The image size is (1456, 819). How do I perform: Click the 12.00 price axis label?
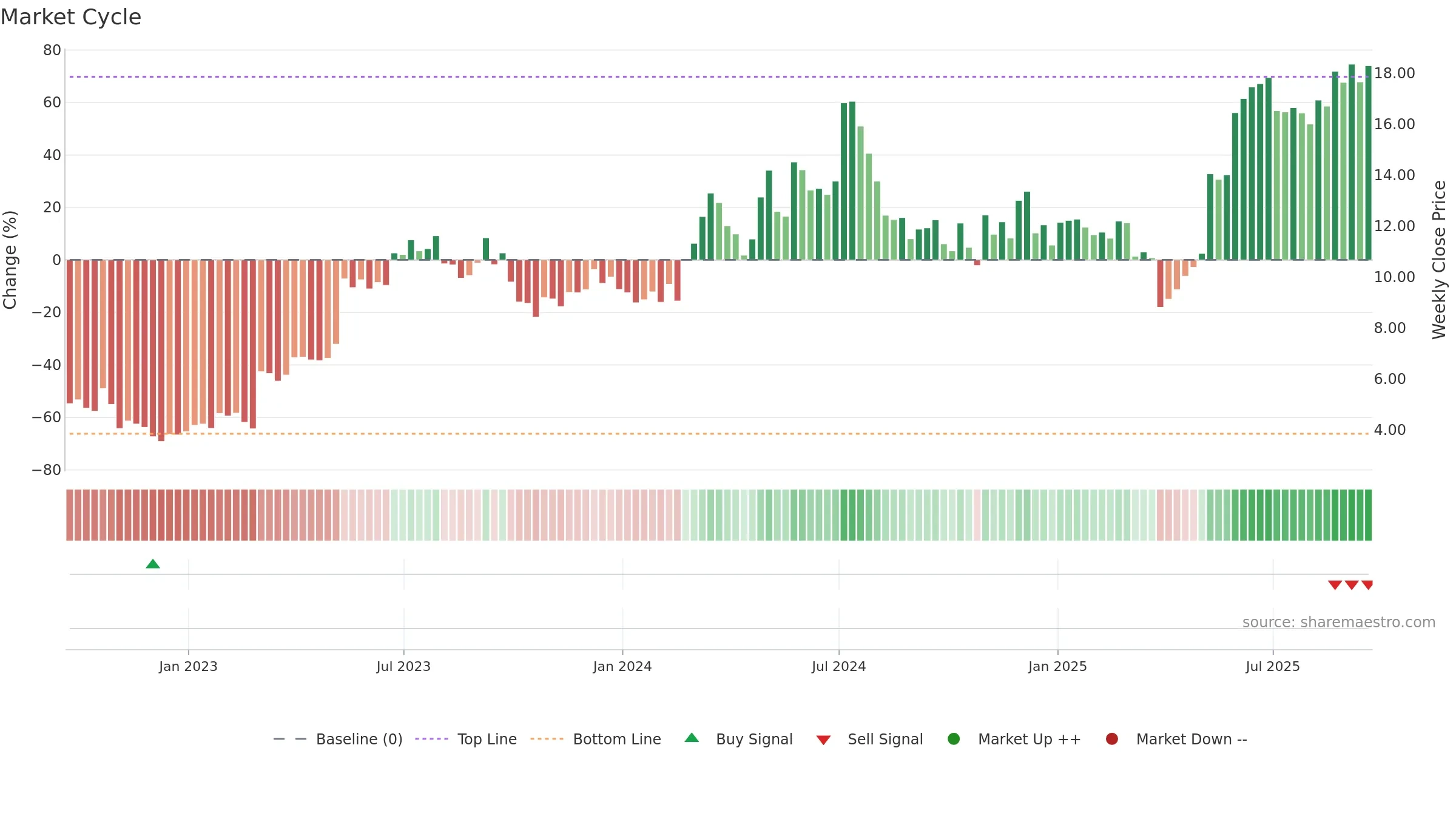[1394, 226]
